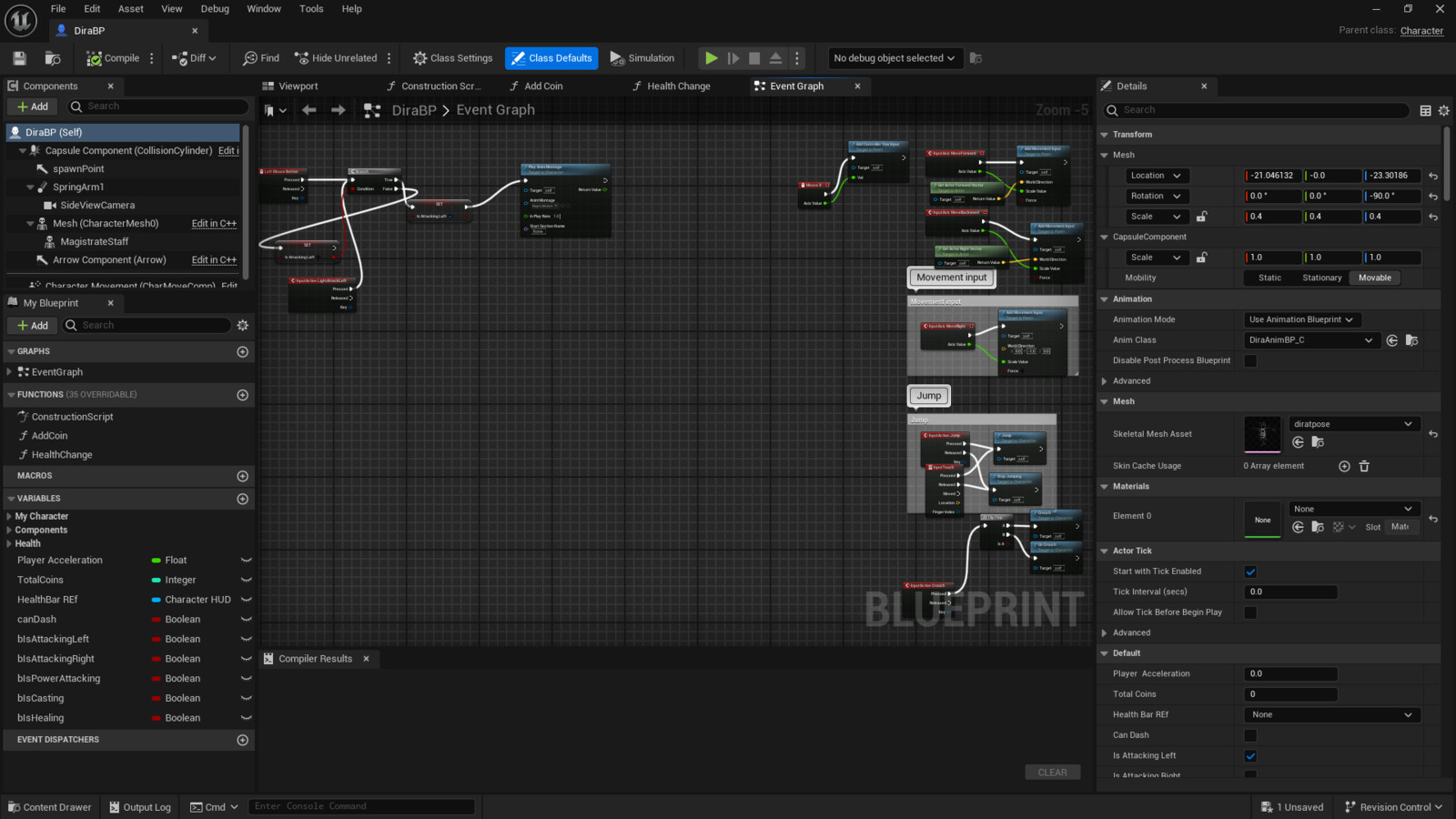Screen dimensions: 1456x819
Task: Open the Asset menu
Action: 131,9
